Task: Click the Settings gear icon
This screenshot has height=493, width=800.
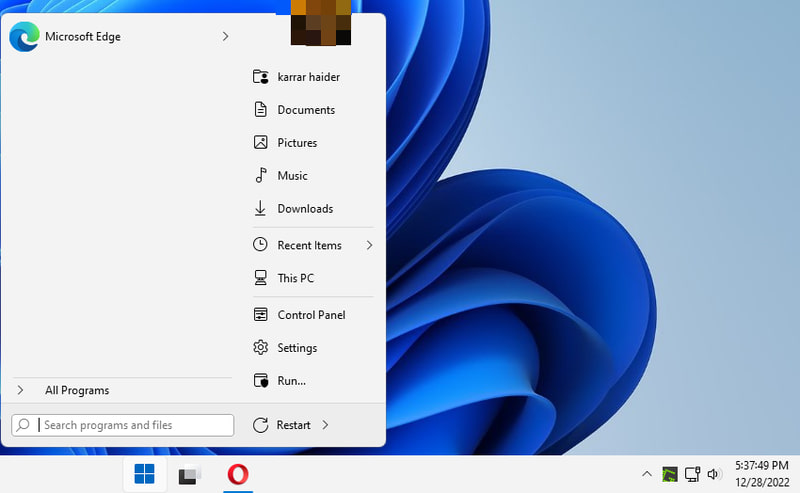Action: [260, 348]
